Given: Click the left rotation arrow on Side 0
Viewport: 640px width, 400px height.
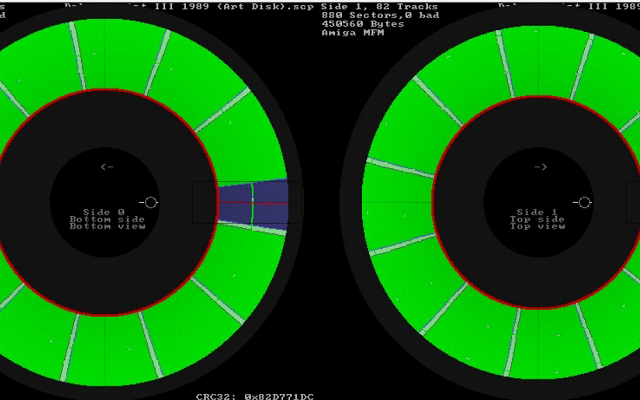Looking at the screenshot, I should (x=107, y=167).
